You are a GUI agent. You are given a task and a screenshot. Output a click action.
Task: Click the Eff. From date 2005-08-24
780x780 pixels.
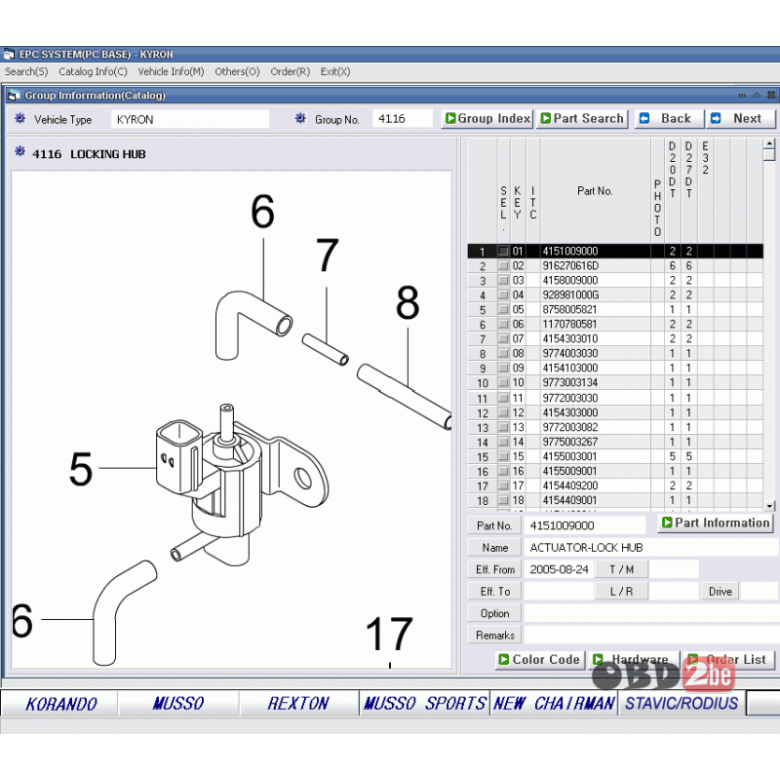[559, 570]
